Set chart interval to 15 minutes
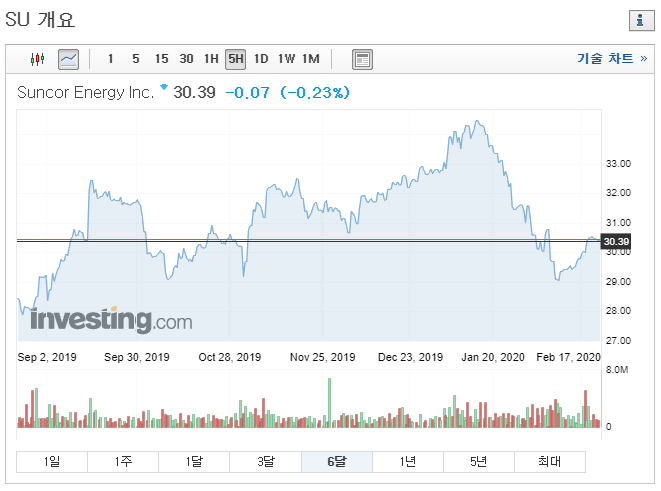 tap(161, 59)
